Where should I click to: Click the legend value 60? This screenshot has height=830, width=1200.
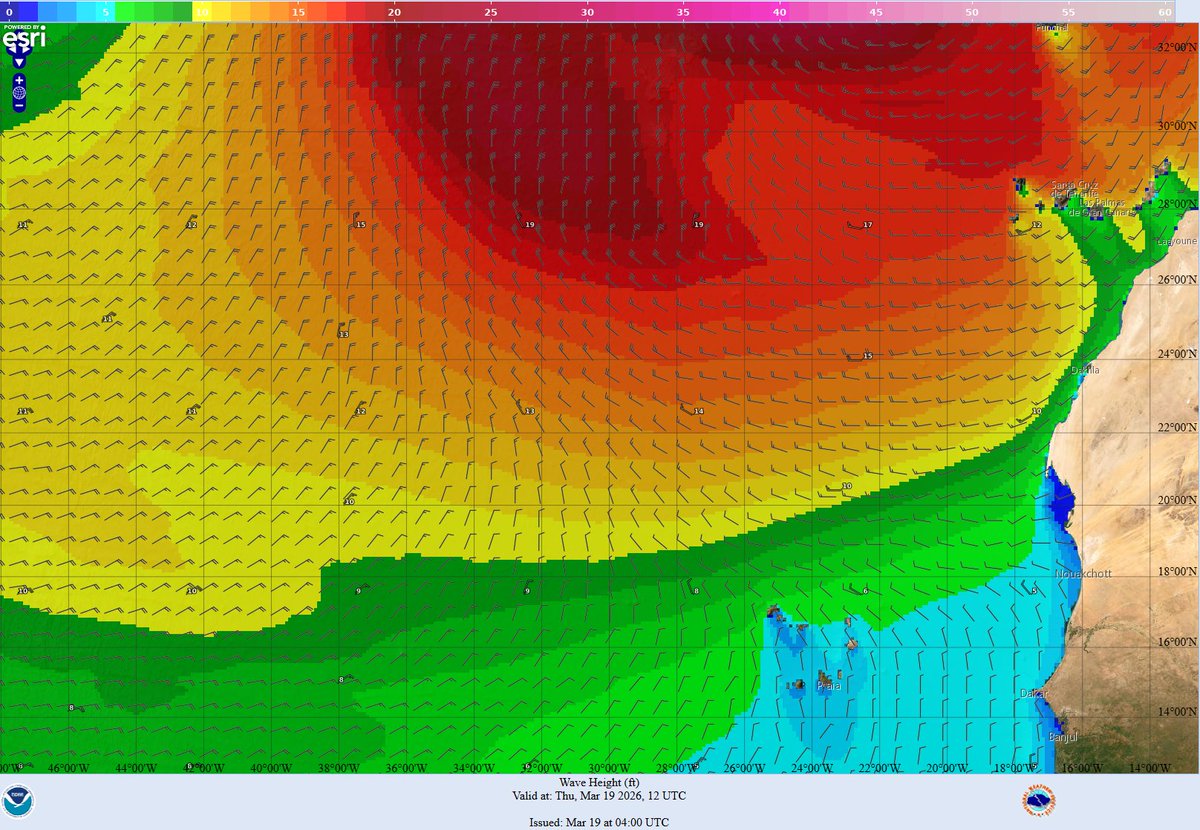coord(1165,12)
